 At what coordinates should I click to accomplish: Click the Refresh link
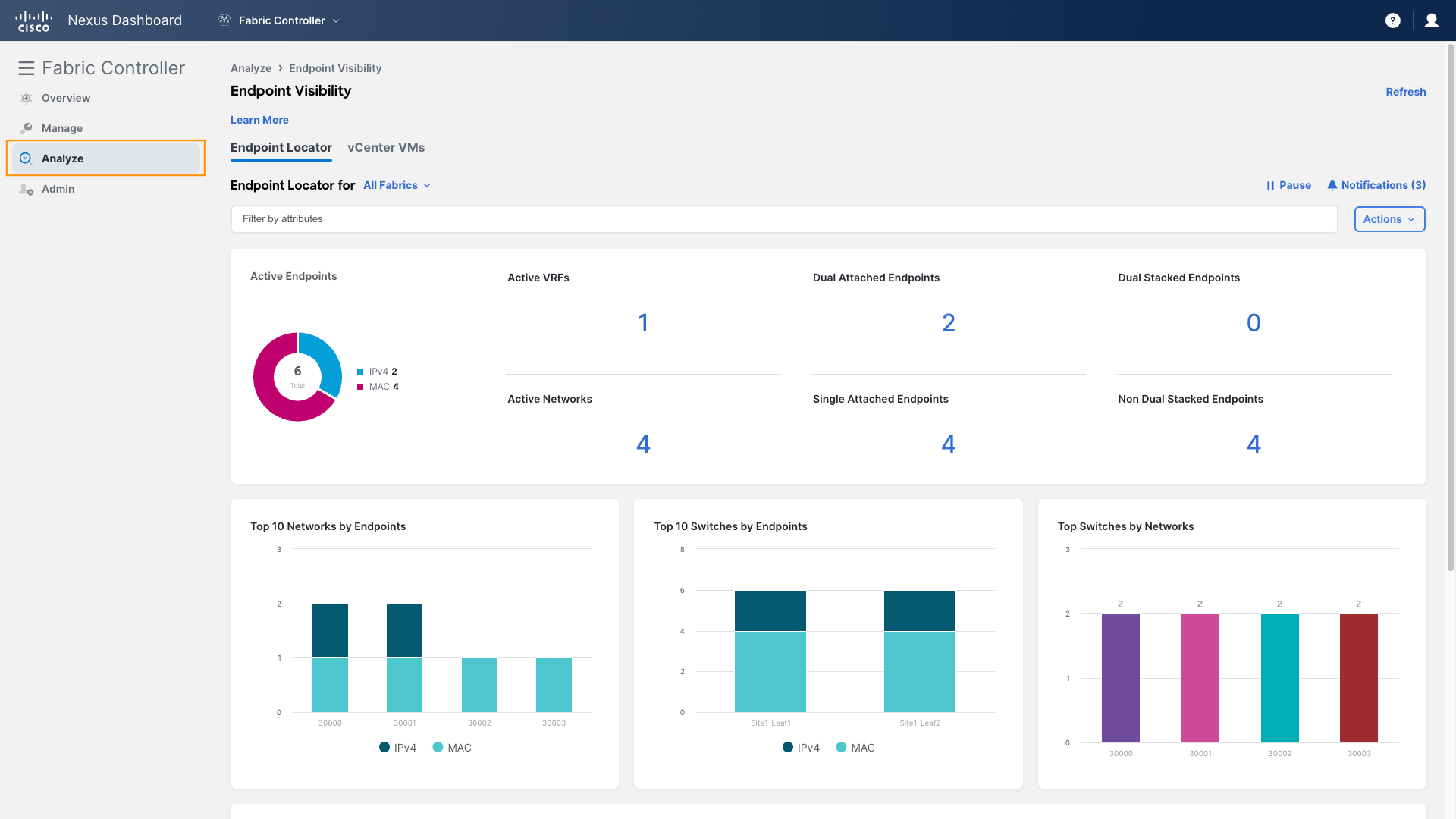click(1406, 92)
